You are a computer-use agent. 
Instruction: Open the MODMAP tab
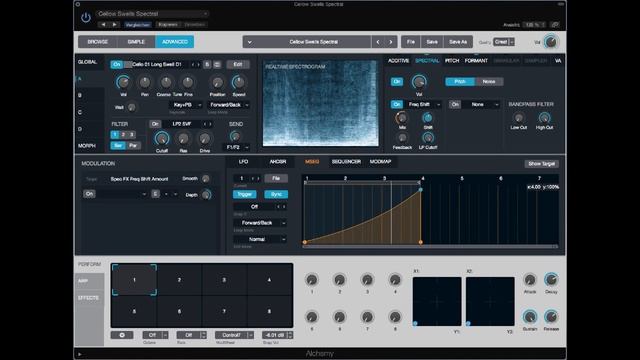tap(380, 162)
